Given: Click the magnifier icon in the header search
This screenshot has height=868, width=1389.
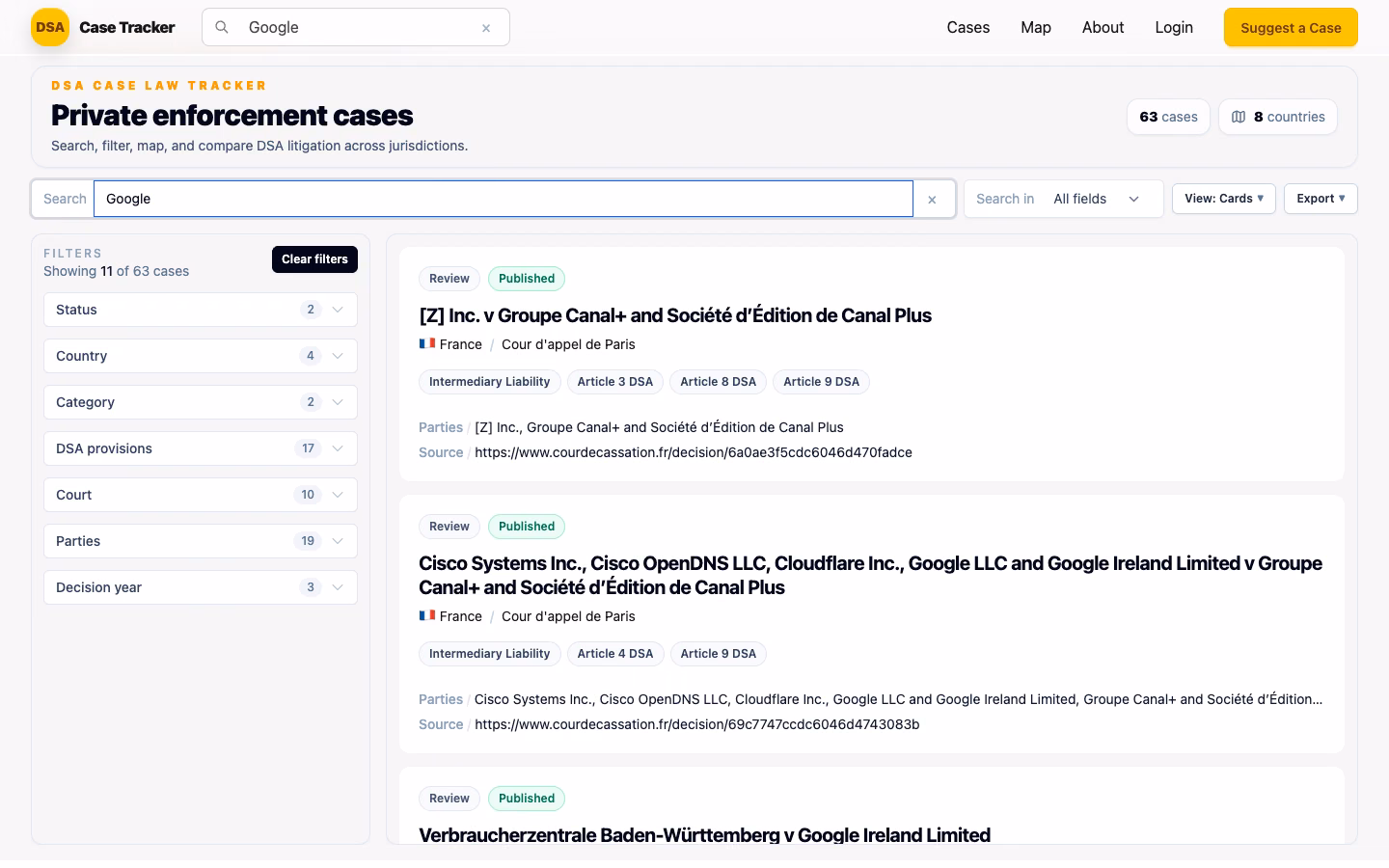Looking at the screenshot, I should [x=222, y=27].
